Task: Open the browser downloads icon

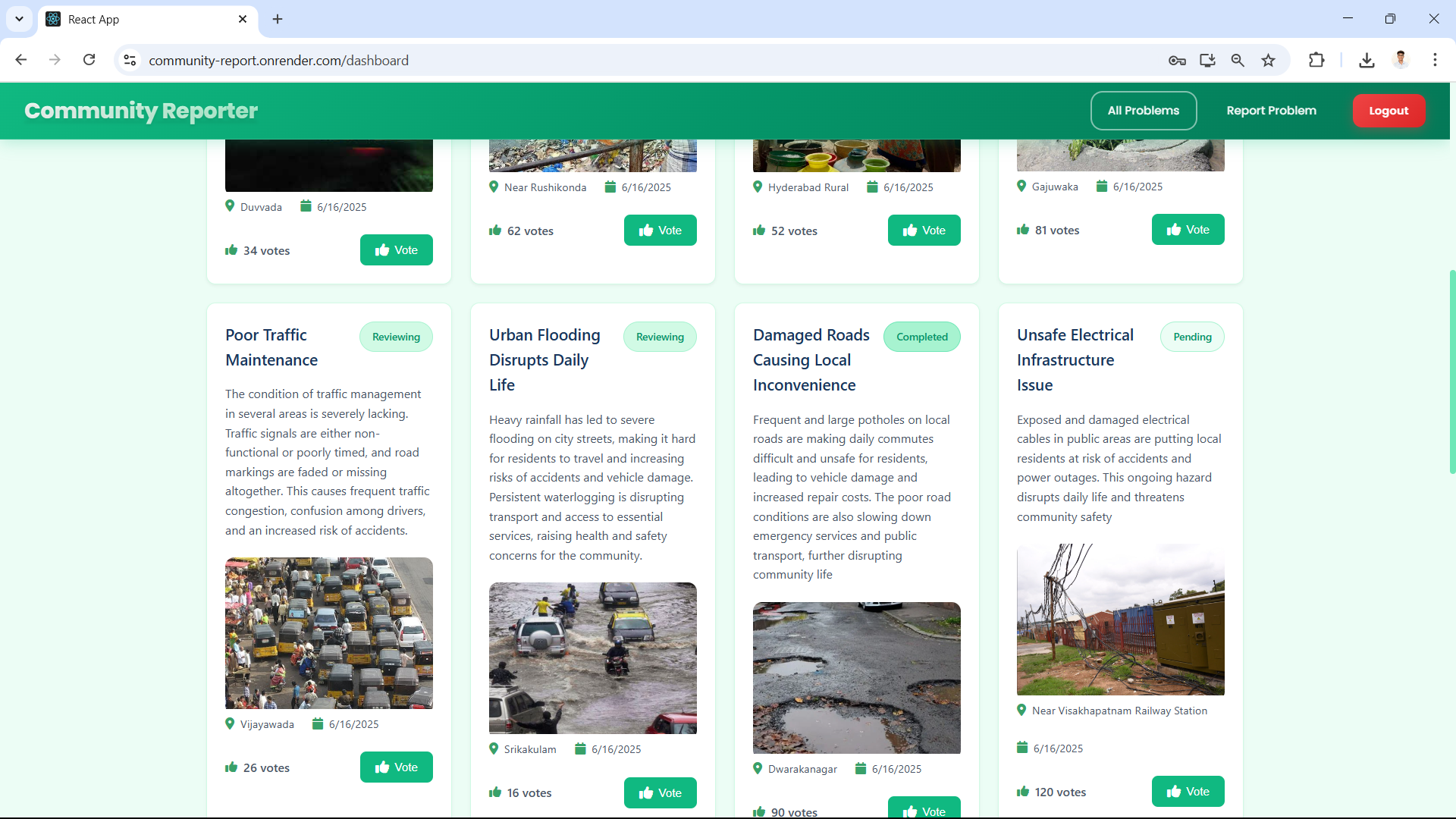Action: tap(1367, 61)
